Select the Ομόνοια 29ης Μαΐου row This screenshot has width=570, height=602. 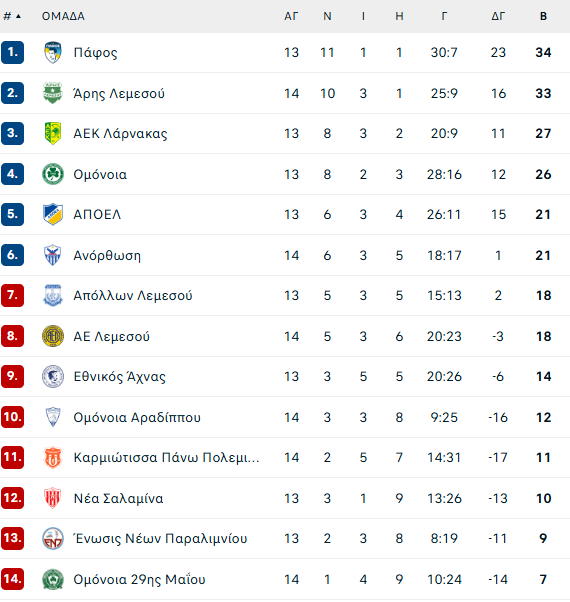[x=285, y=579]
